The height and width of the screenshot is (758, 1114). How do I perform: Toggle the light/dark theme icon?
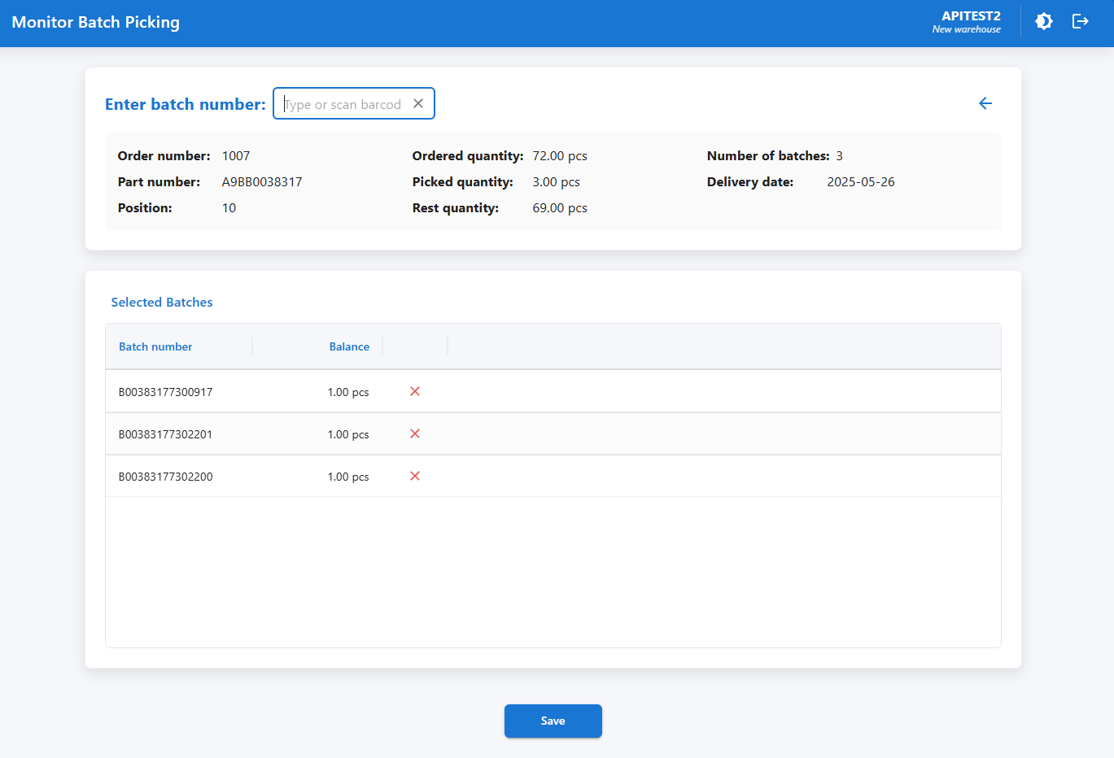coord(1044,21)
